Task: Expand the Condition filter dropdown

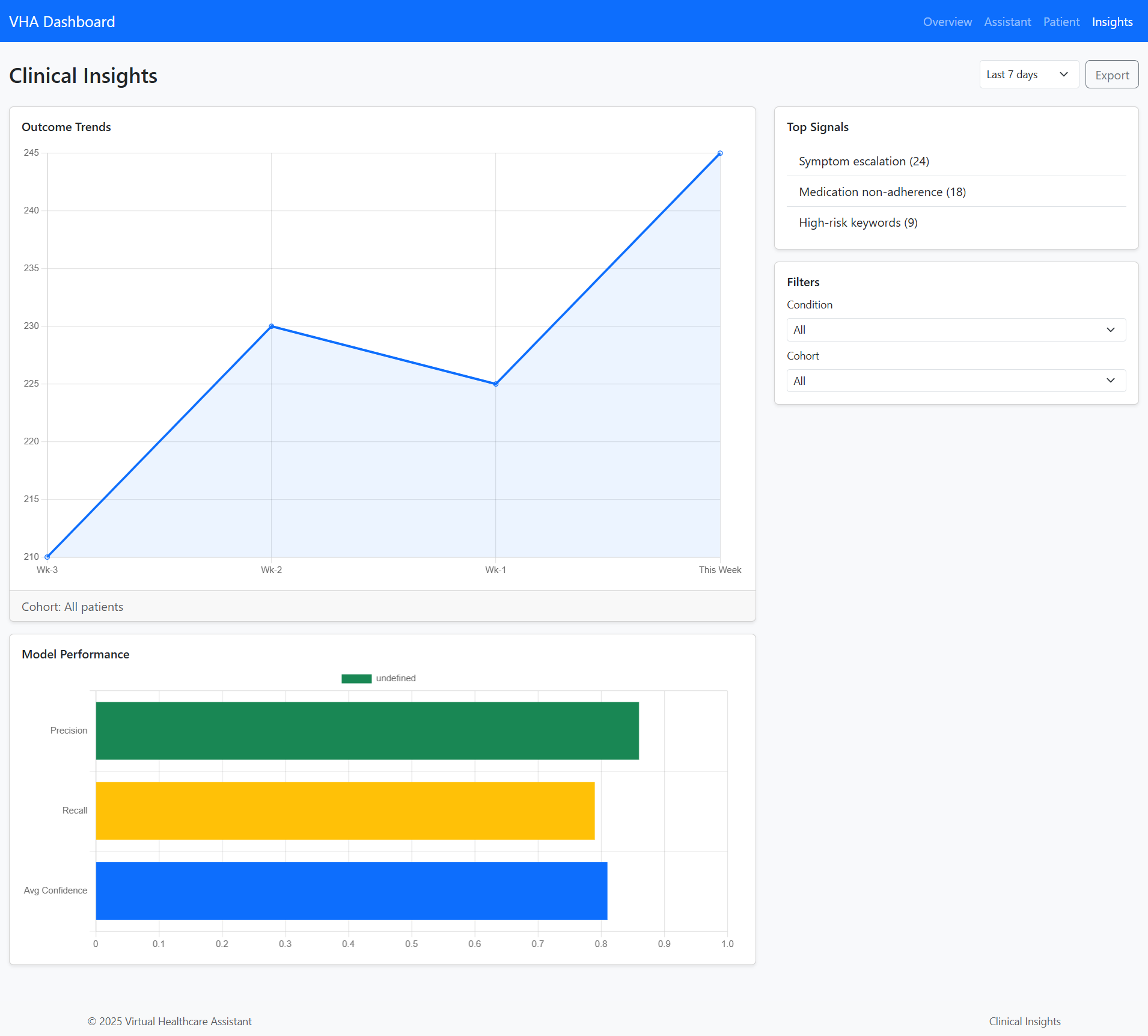Action: [956, 329]
